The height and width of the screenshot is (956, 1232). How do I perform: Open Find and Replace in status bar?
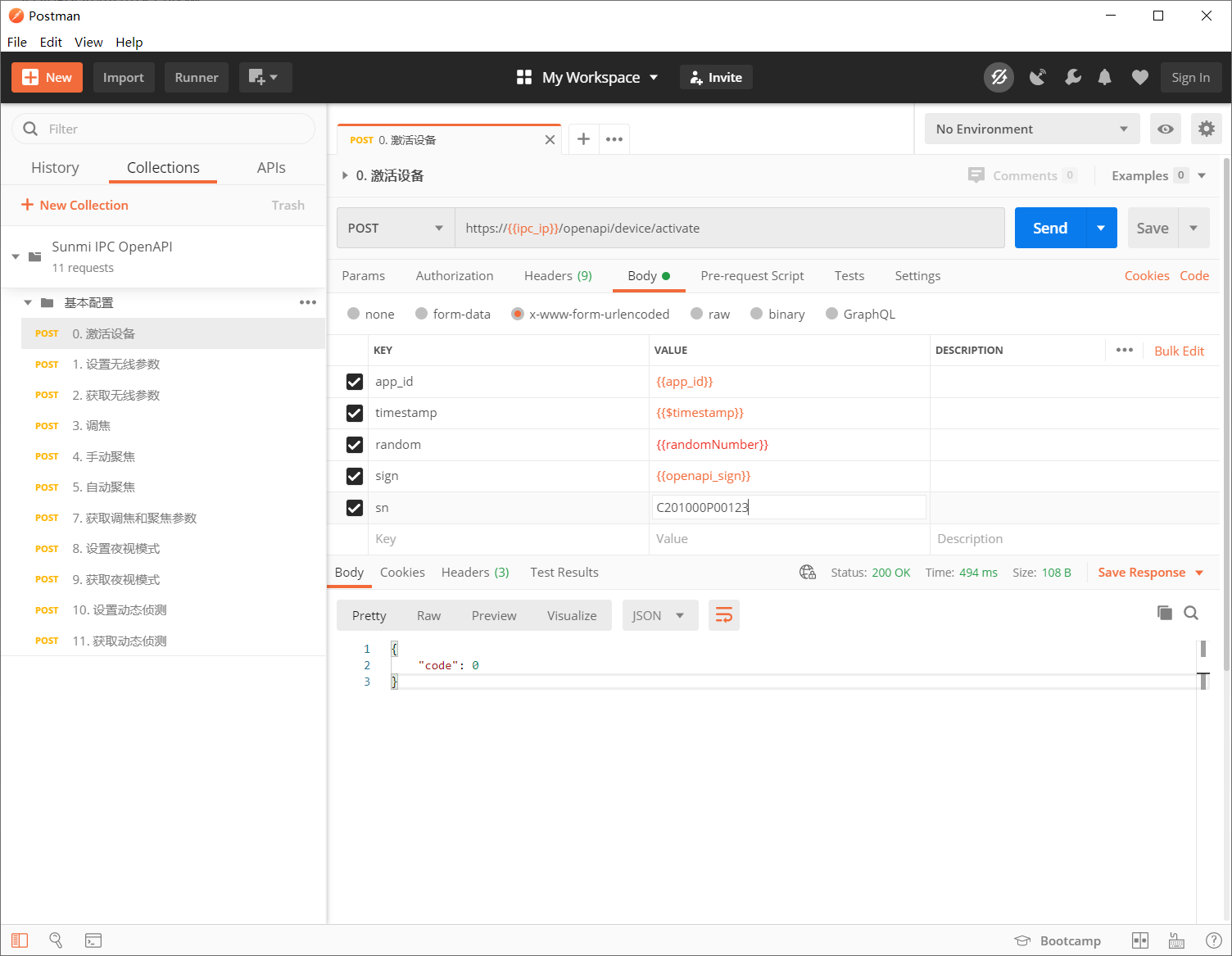[56, 940]
